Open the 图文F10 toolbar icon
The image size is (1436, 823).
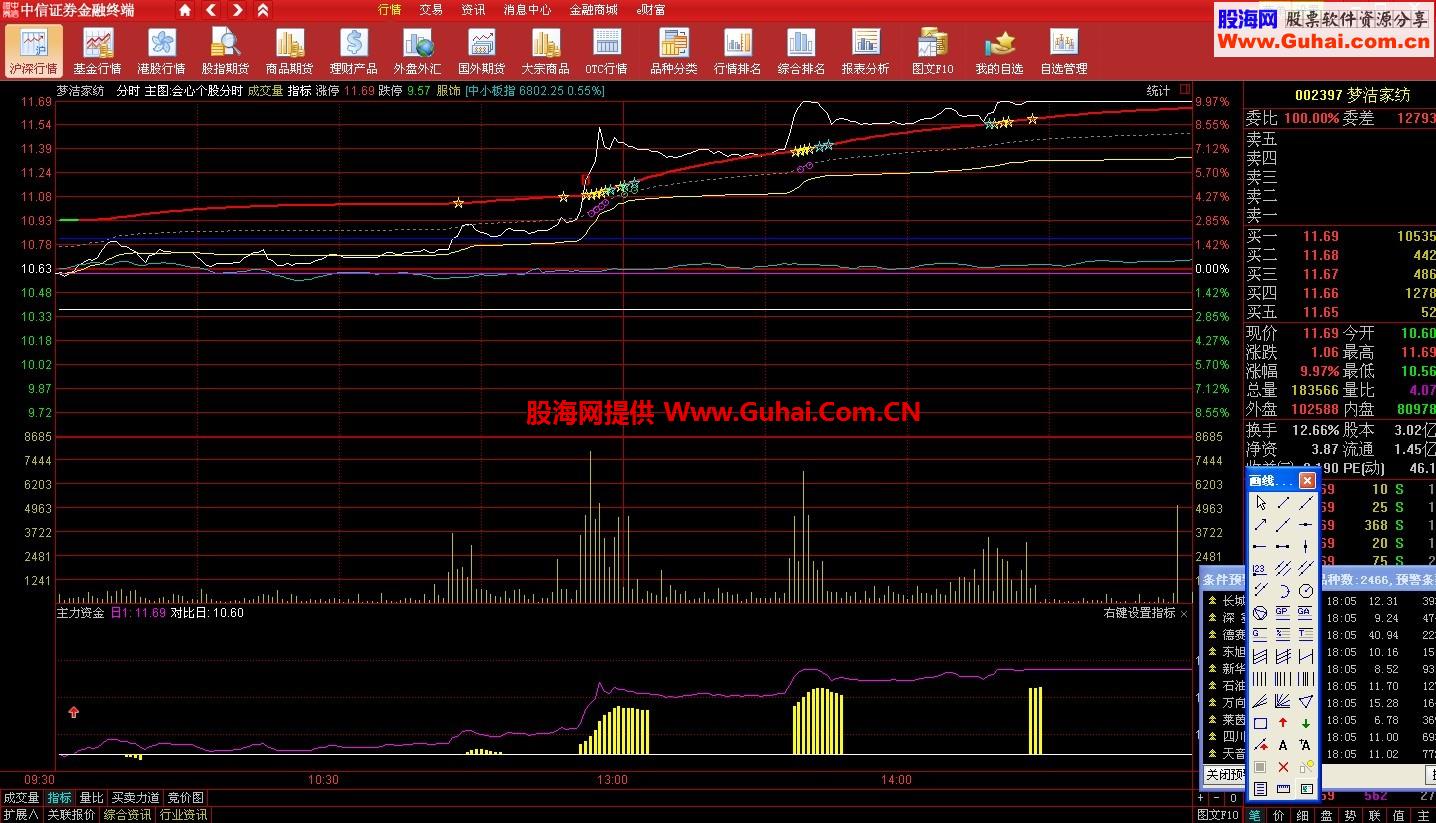tap(932, 50)
